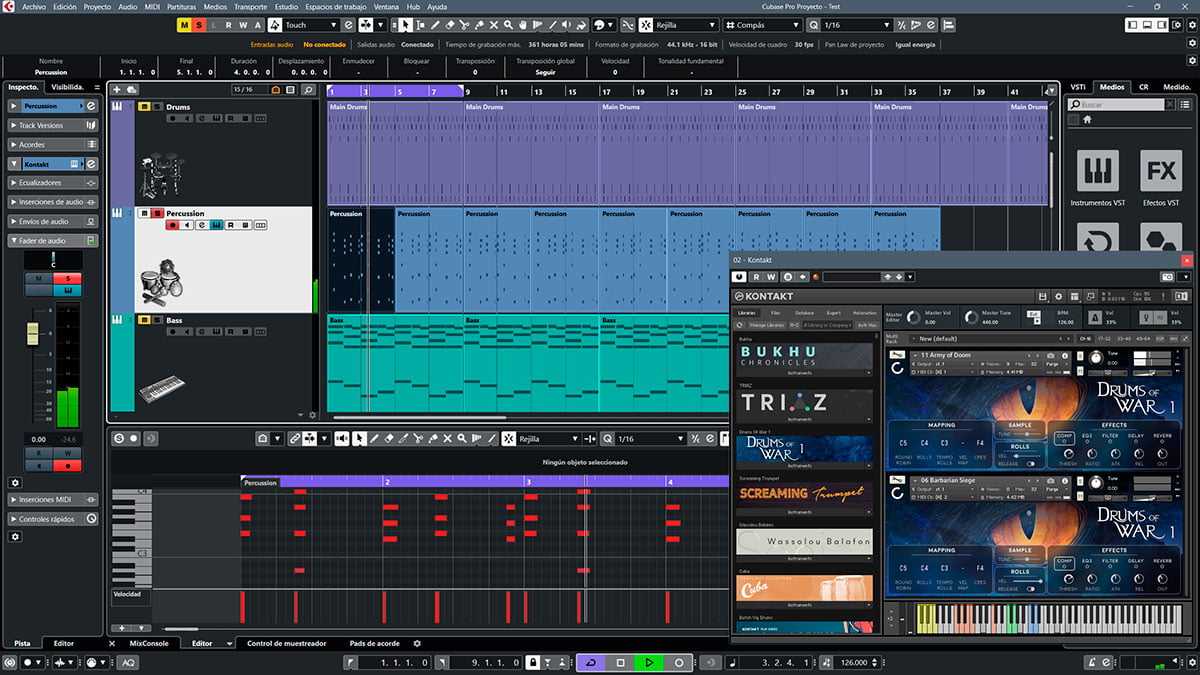Click the add track plus icon
The height and width of the screenshot is (675, 1200).
tap(117, 90)
